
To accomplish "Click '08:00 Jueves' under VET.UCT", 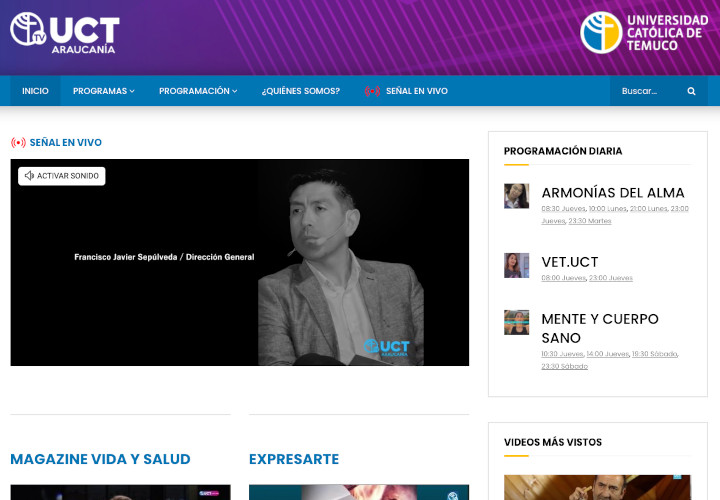I will pos(563,278).
